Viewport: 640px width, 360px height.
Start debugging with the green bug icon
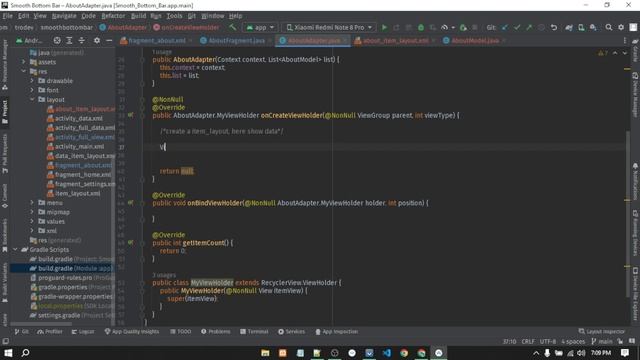[421, 27]
